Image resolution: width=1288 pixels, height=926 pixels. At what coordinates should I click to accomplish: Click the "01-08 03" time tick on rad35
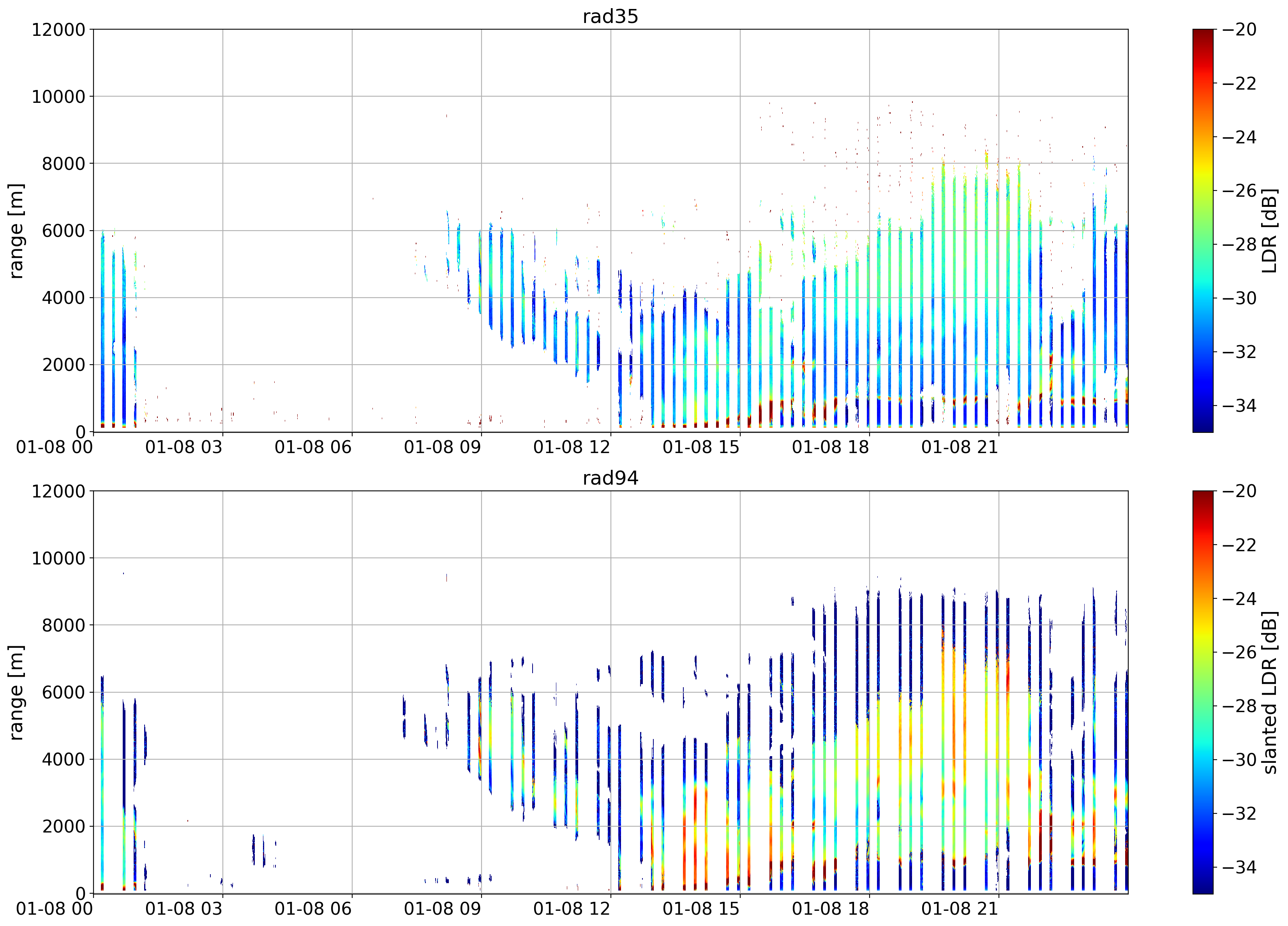click(x=184, y=447)
